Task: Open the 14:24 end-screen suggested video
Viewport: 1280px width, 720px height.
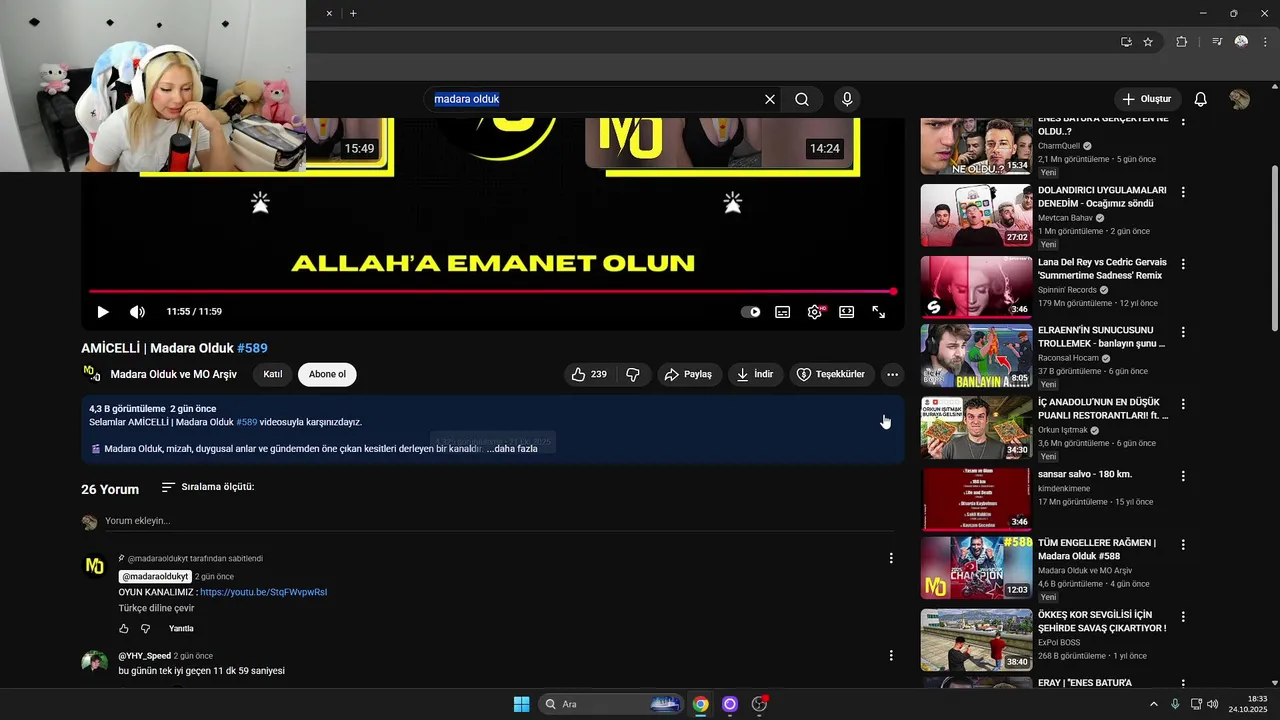Action: 722,142
